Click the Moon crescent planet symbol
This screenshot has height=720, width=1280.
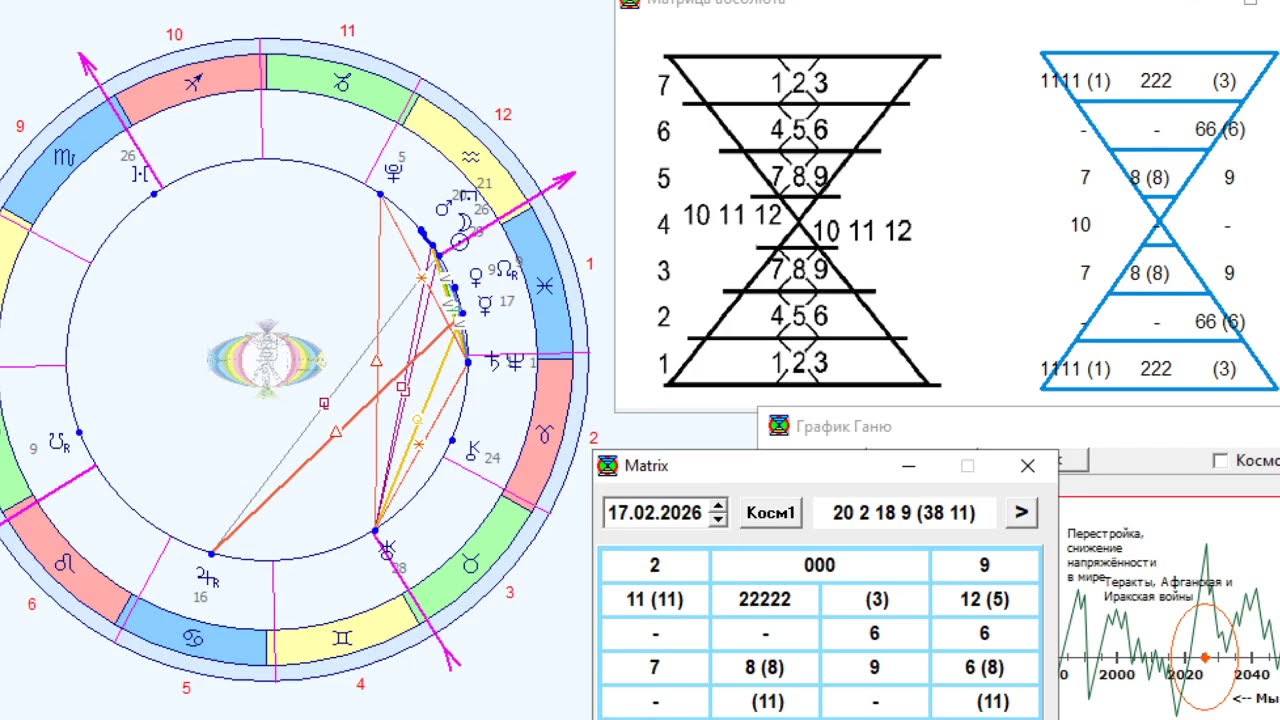pyautogui.click(x=464, y=222)
